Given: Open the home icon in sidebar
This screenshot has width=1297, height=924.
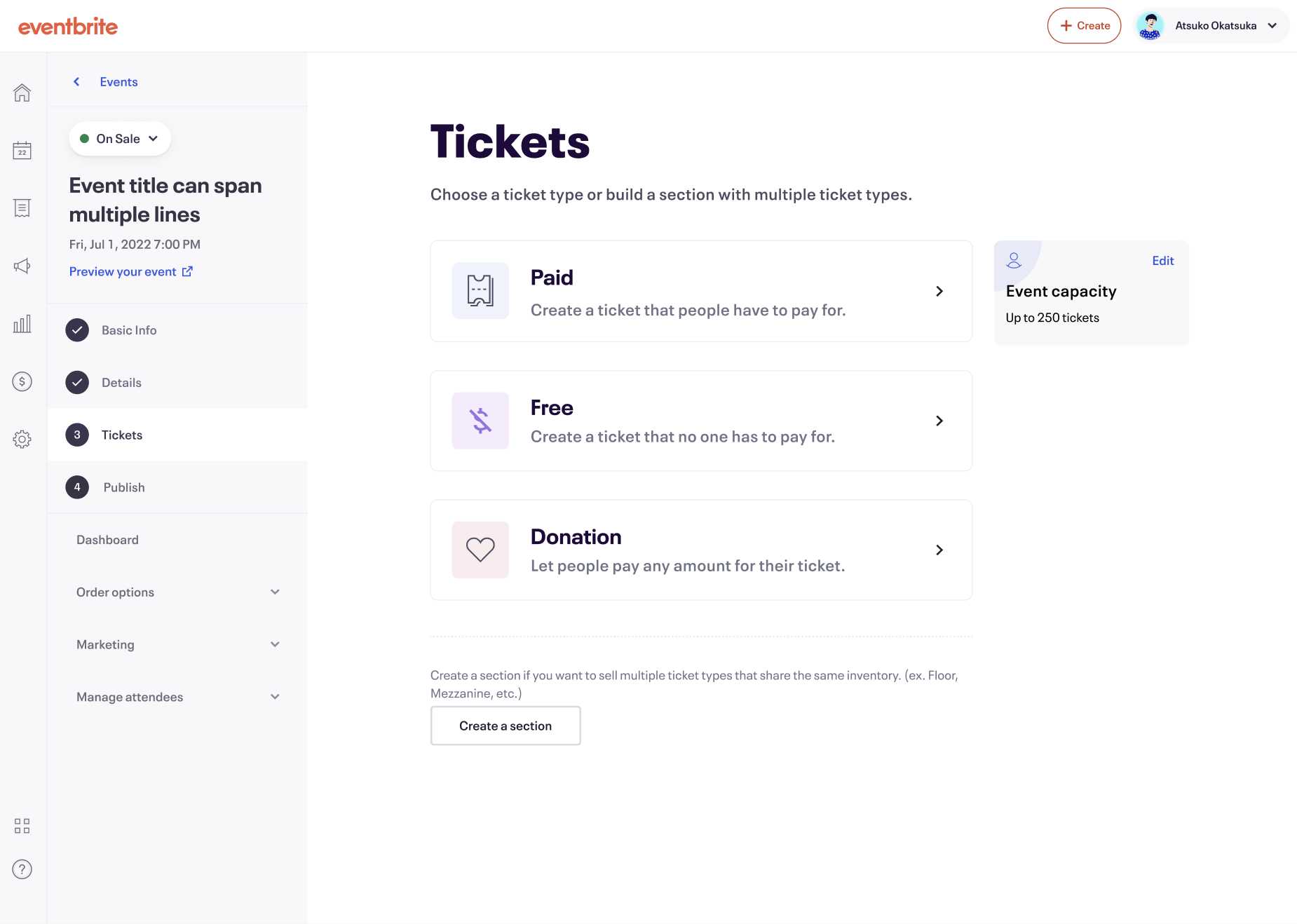Looking at the screenshot, I should click(22, 93).
